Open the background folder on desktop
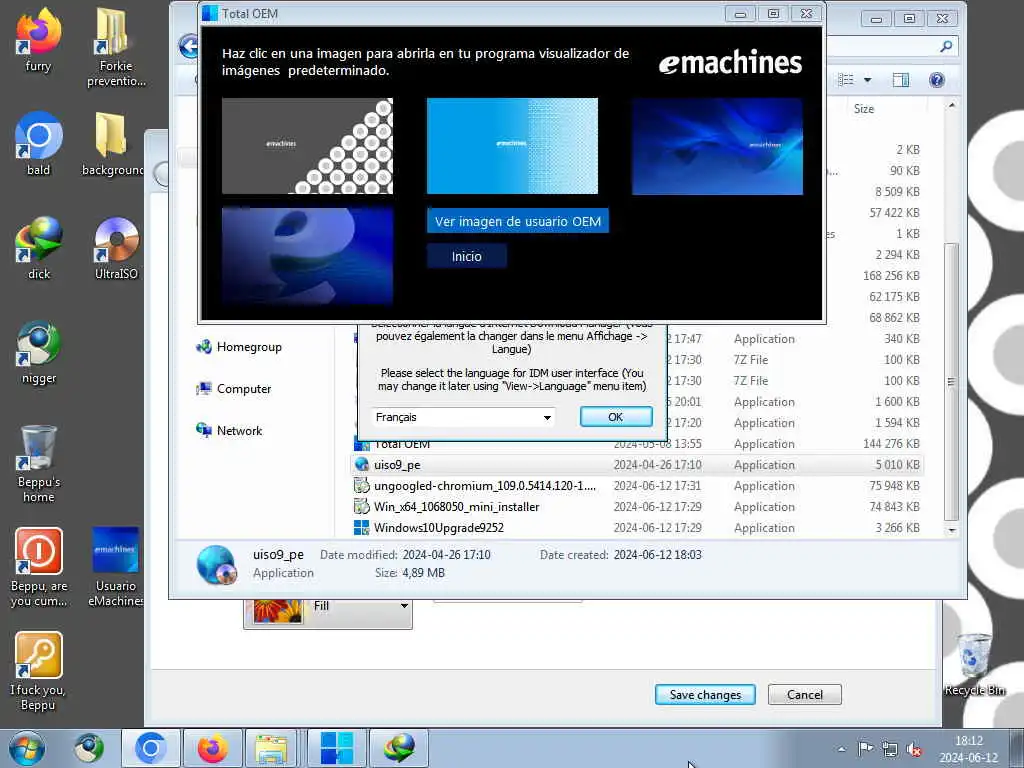Image resolution: width=1024 pixels, height=768 pixels. click(x=112, y=144)
